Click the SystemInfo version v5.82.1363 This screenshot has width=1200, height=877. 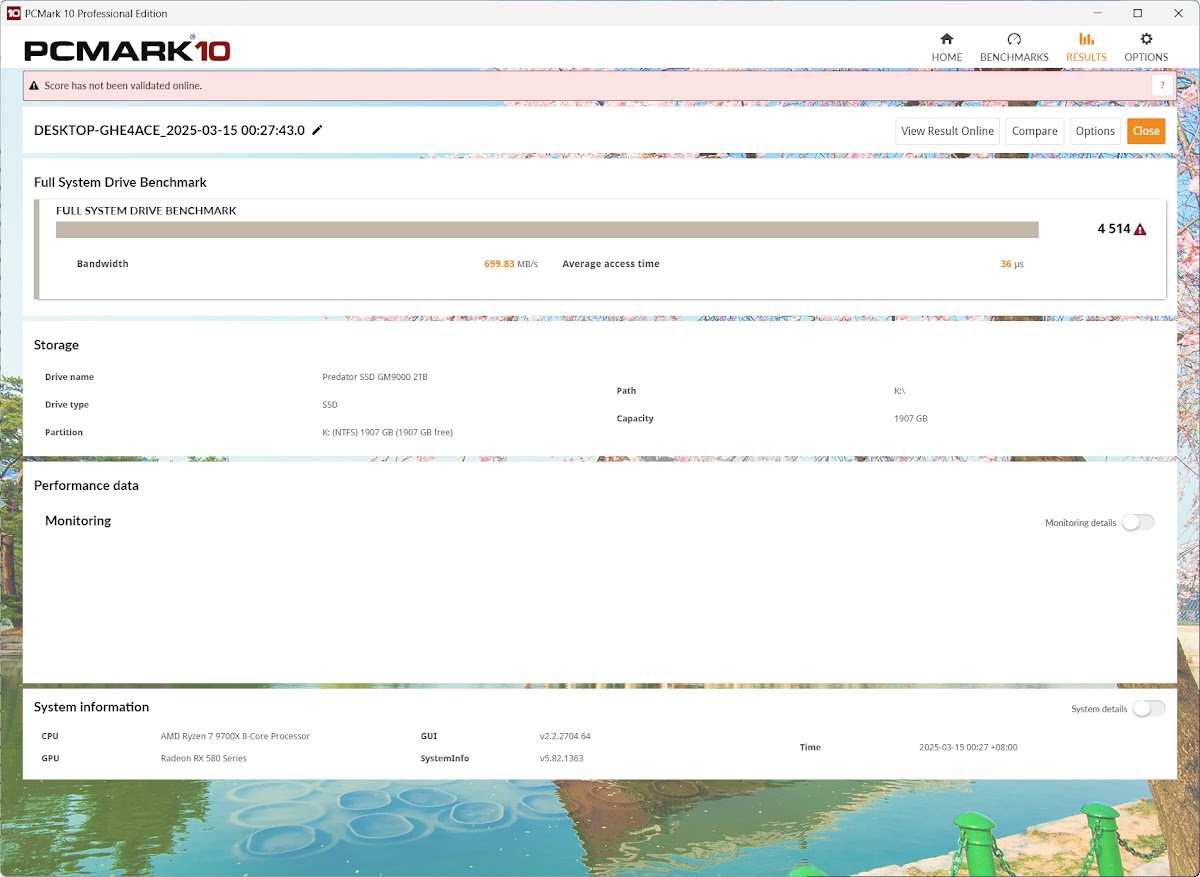(561, 758)
